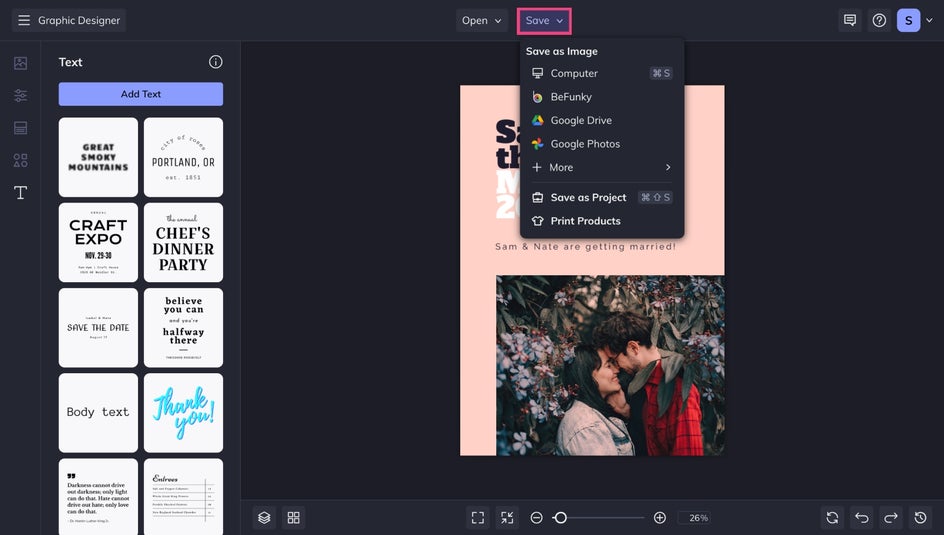Open the Open dropdown menu

(x=482, y=20)
